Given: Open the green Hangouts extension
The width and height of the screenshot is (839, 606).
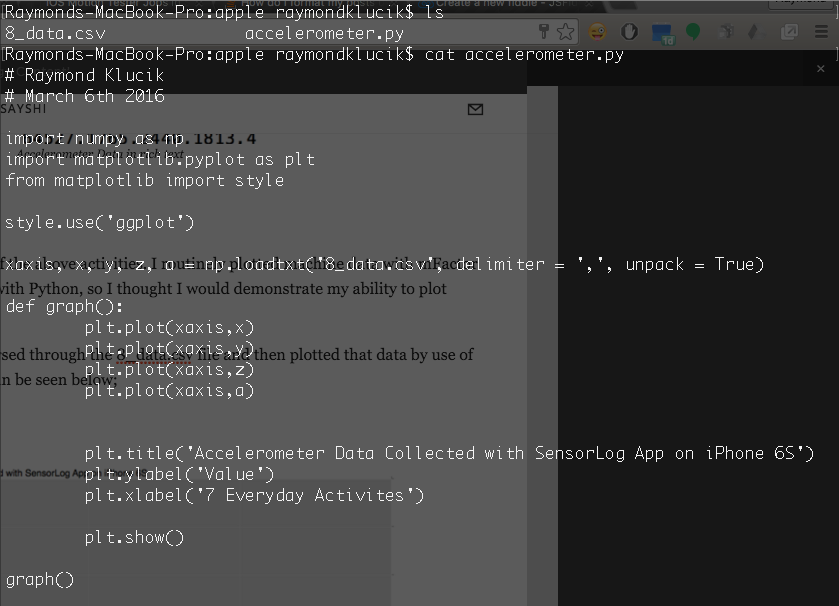Looking at the screenshot, I should [x=693, y=32].
